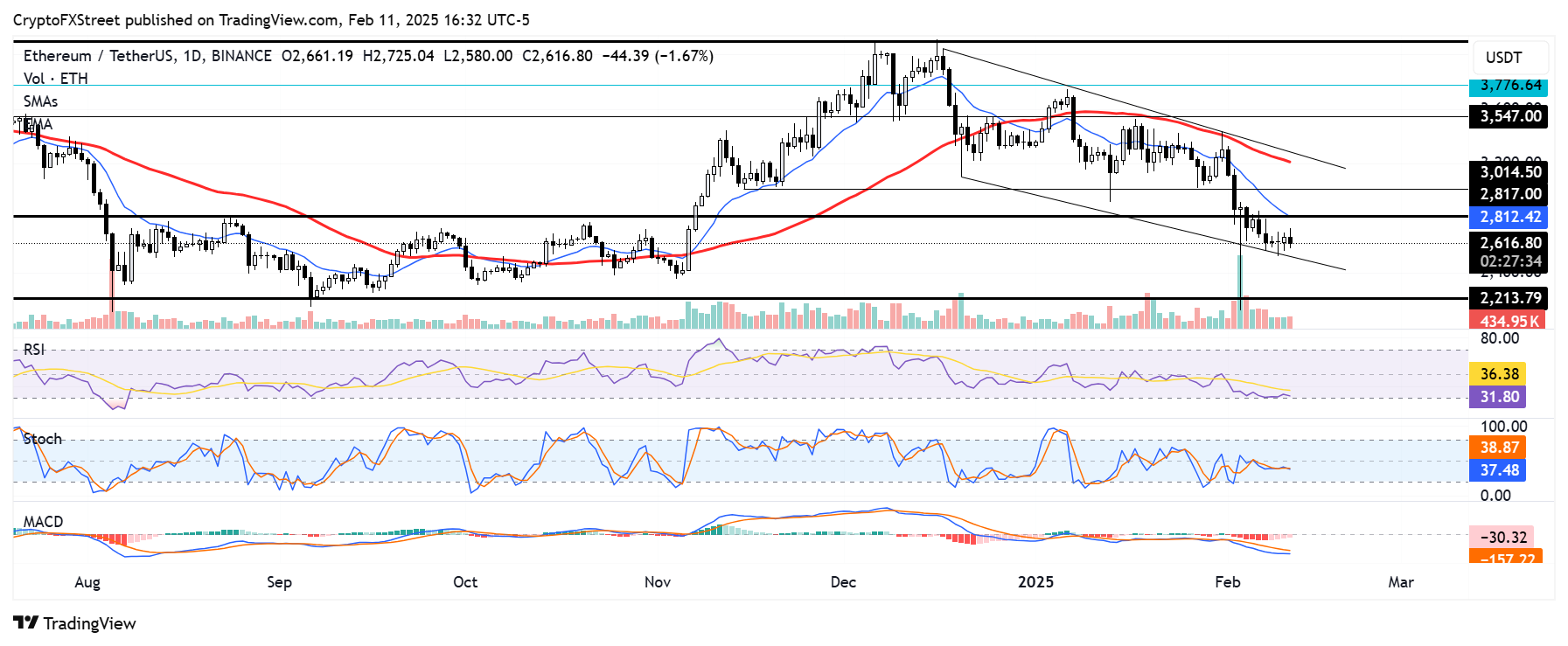Select the Vol · ETH indicator label

coord(56,79)
